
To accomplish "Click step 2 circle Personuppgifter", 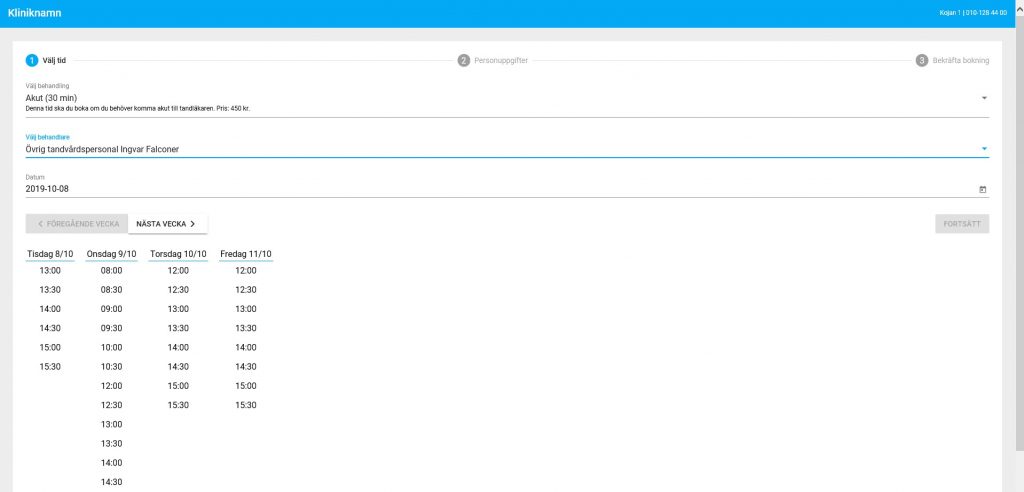I will point(464,61).
